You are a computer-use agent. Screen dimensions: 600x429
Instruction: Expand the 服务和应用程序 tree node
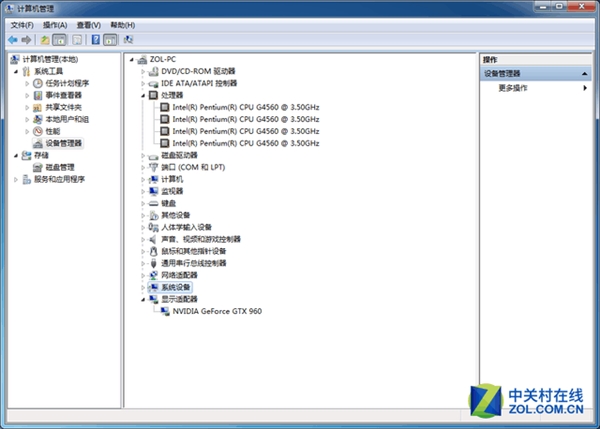16,179
